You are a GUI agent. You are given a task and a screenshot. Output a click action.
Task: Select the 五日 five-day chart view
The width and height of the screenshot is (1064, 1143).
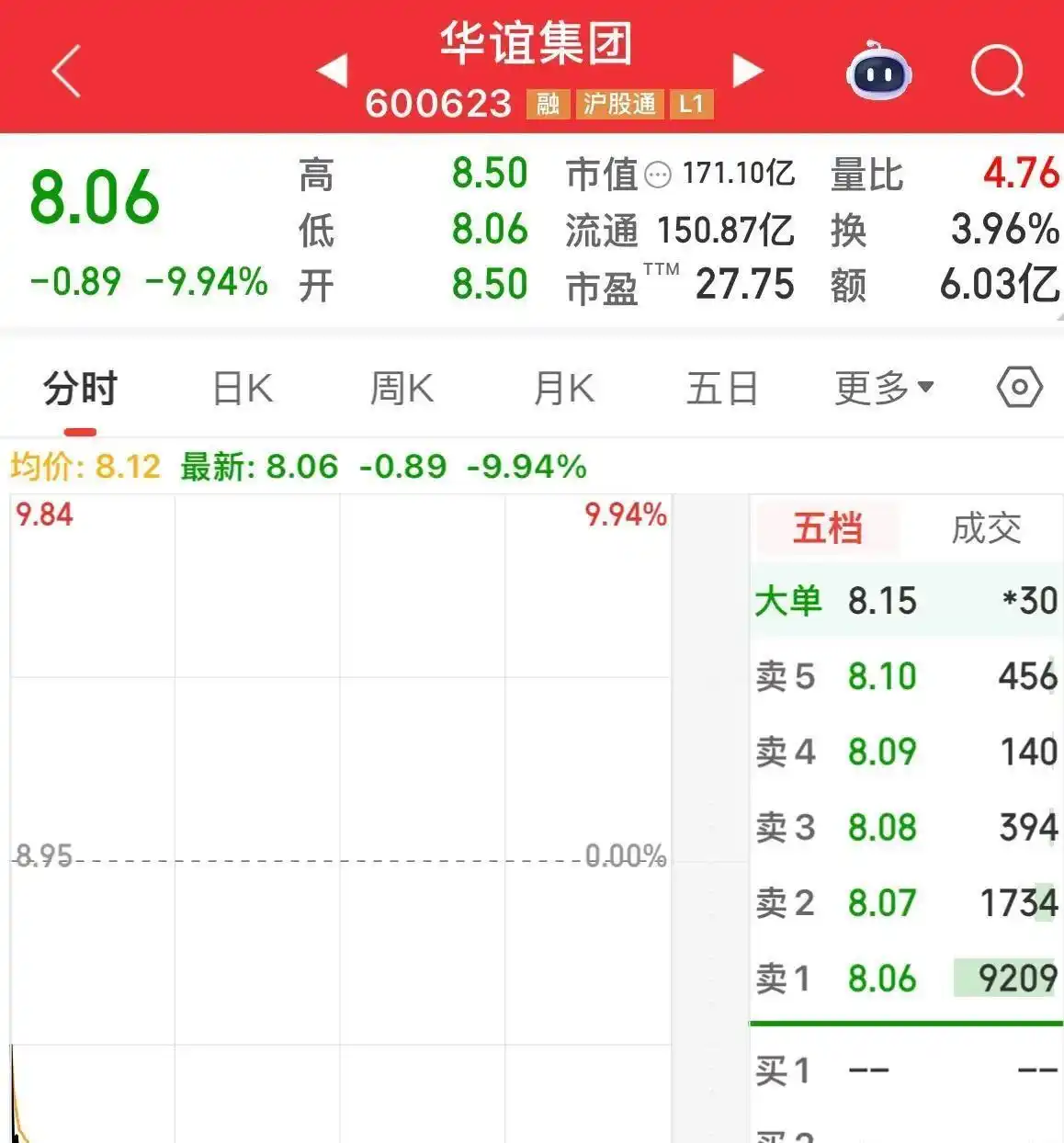(x=721, y=388)
